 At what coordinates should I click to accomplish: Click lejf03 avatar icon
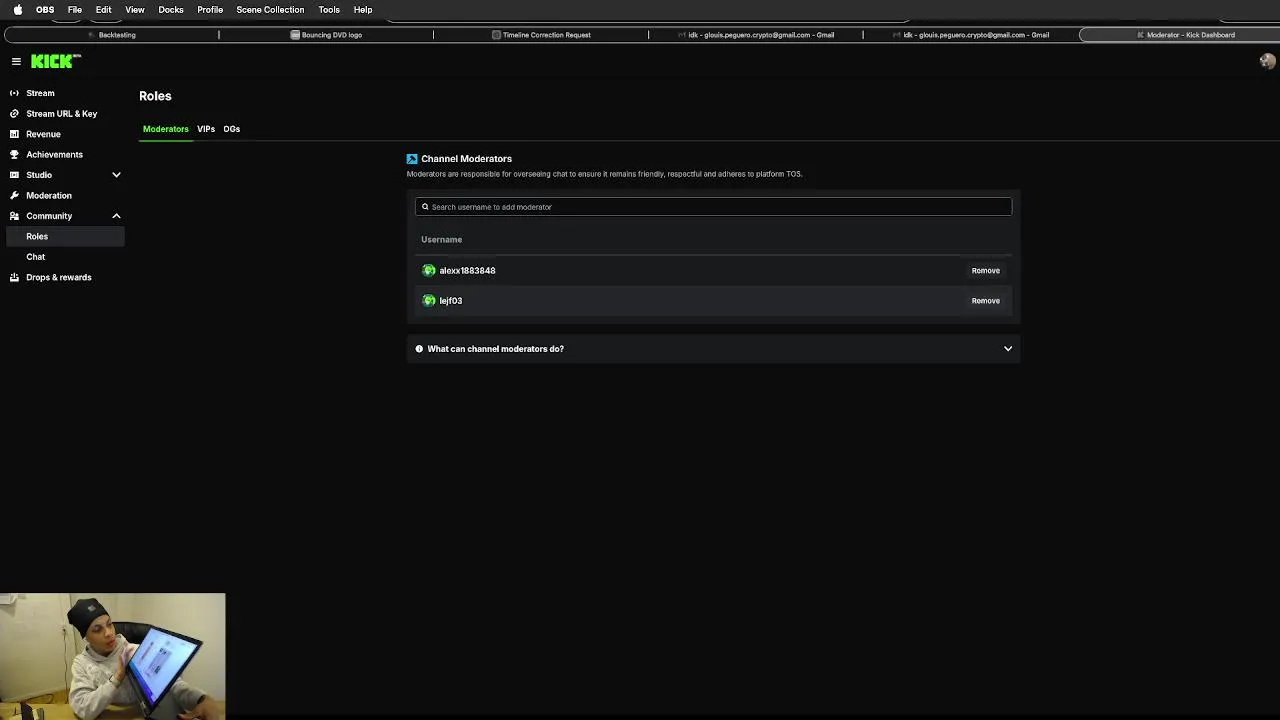tap(429, 300)
